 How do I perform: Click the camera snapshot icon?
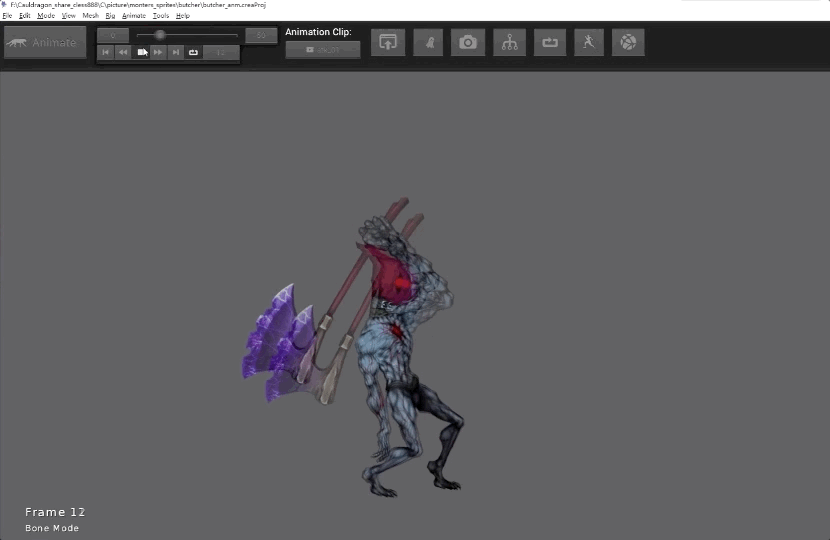(x=468, y=42)
